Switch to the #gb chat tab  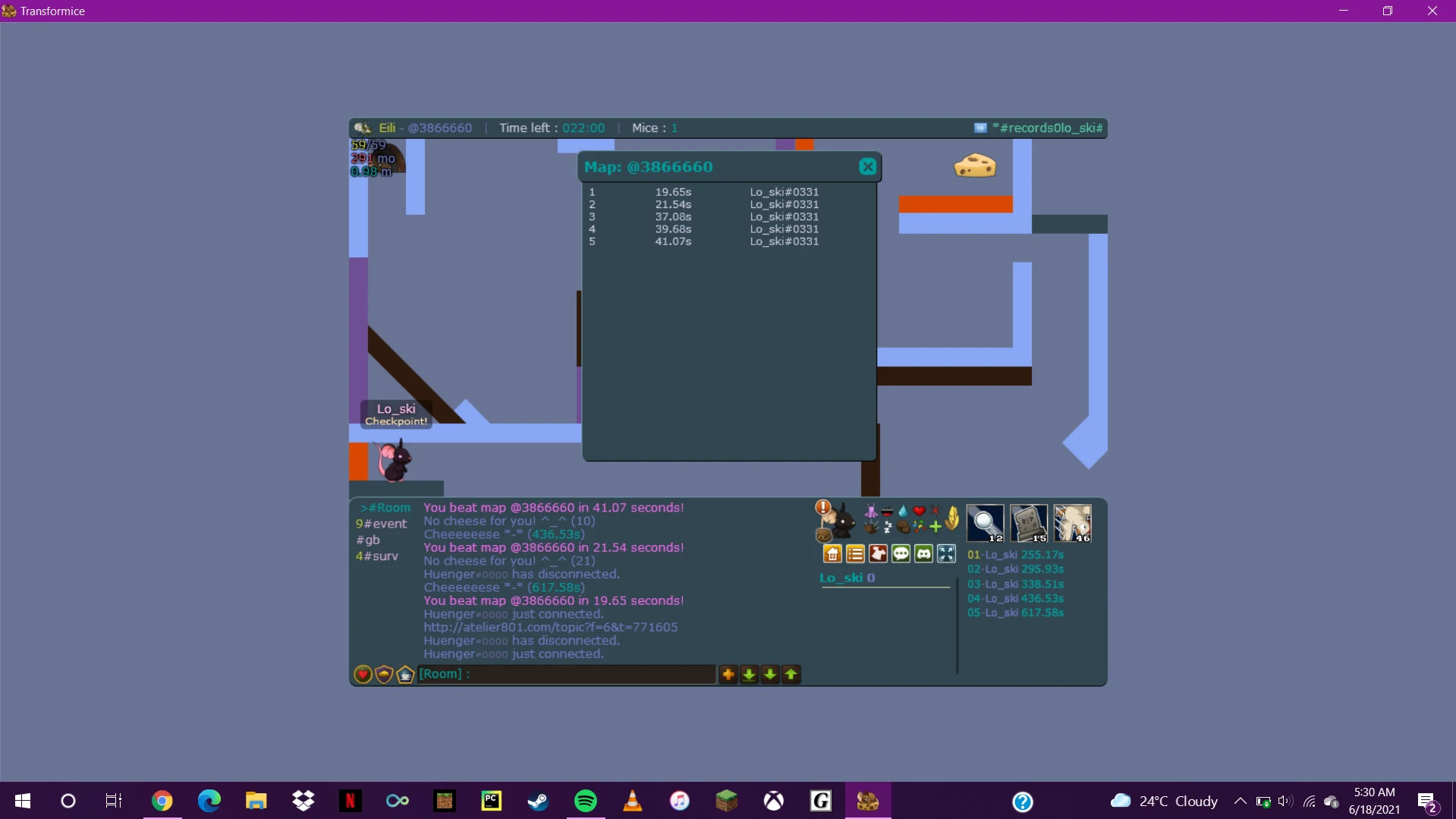[x=368, y=540]
